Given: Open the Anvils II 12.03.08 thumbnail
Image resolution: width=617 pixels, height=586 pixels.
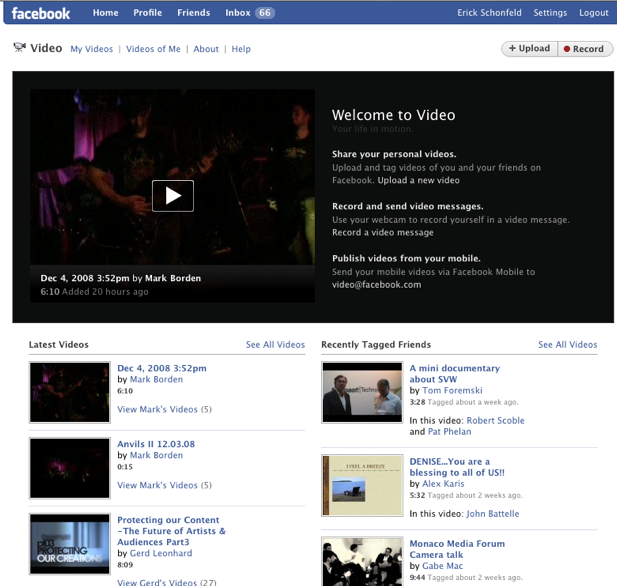Looking at the screenshot, I should coord(70,467).
